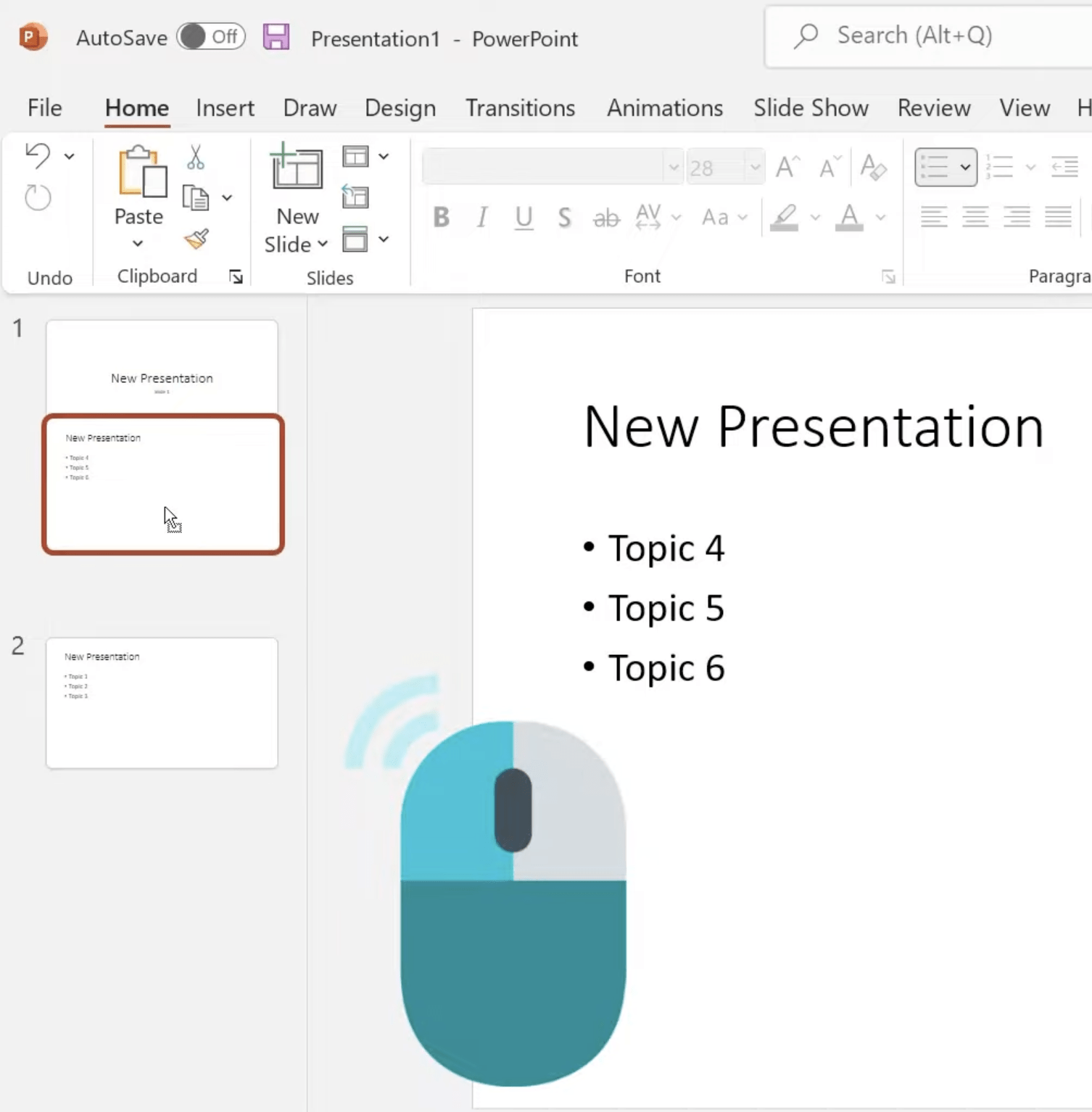Viewport: 1092px width, 1112px height.
Task: Expand highlight color dropdown arrow
Action: click(815, 217)
